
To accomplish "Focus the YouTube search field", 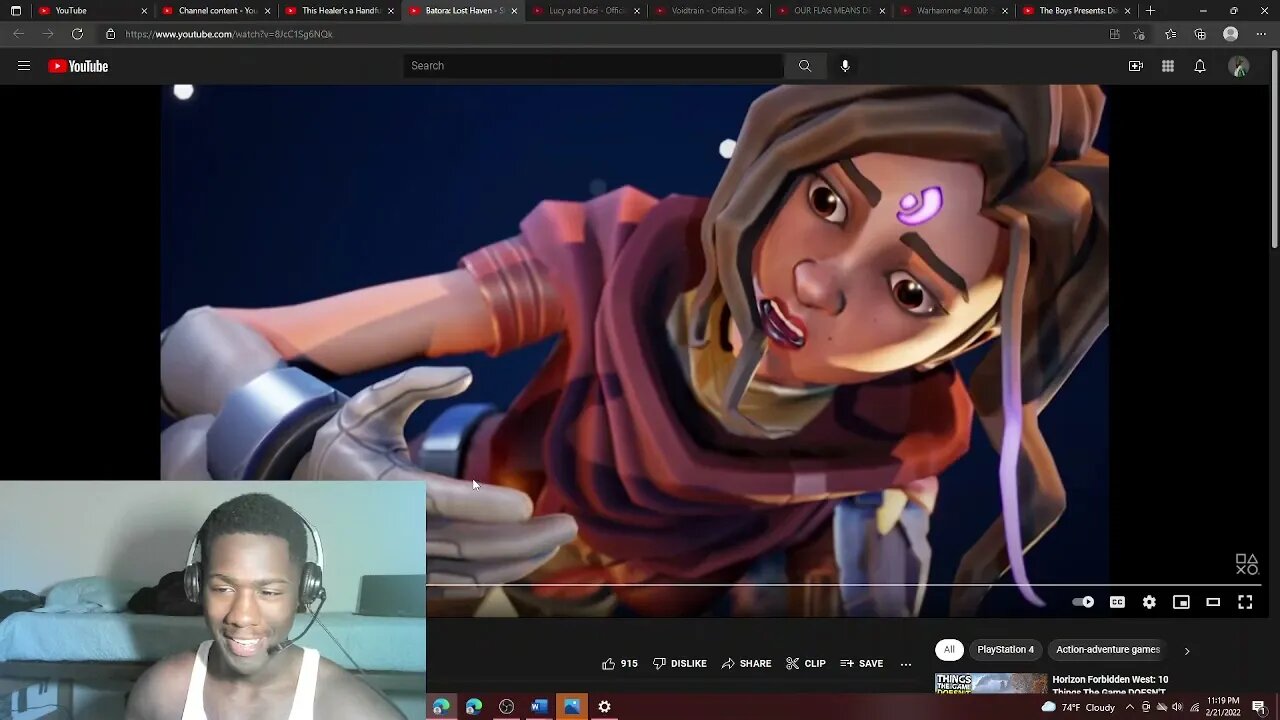I will pos(593,66).
